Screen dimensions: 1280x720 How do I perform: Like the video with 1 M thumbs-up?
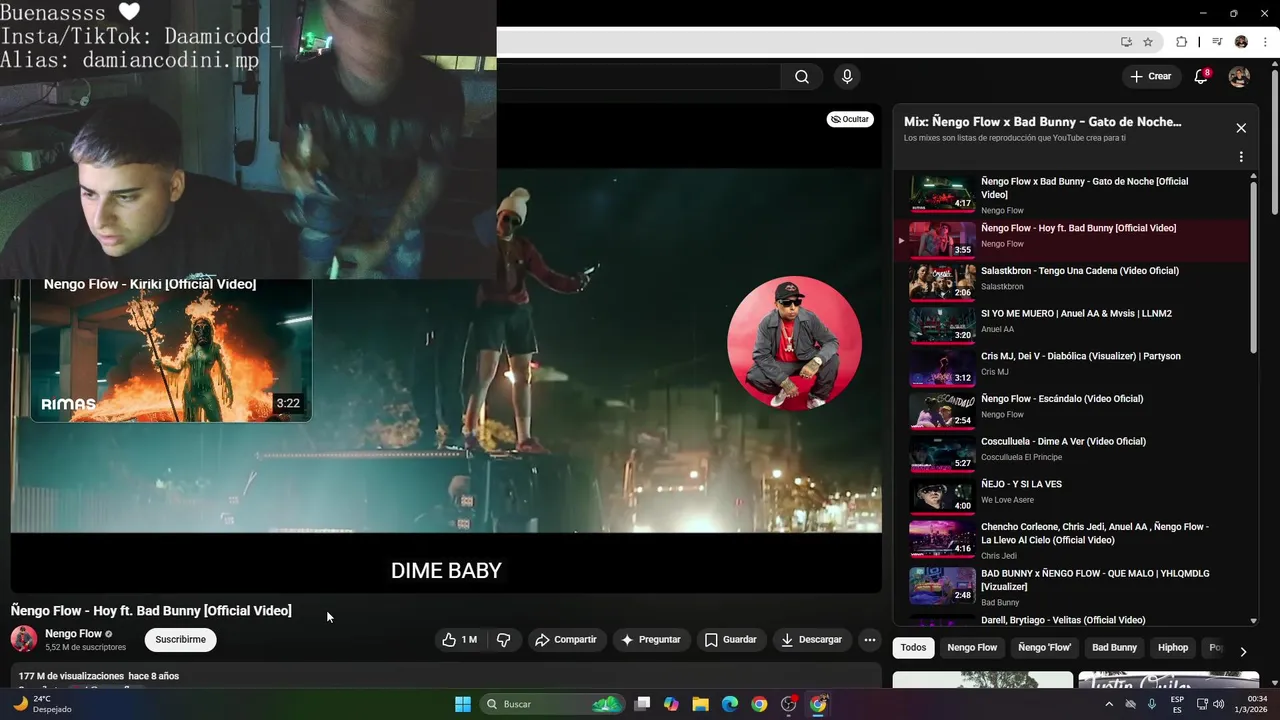pos(459,640)
